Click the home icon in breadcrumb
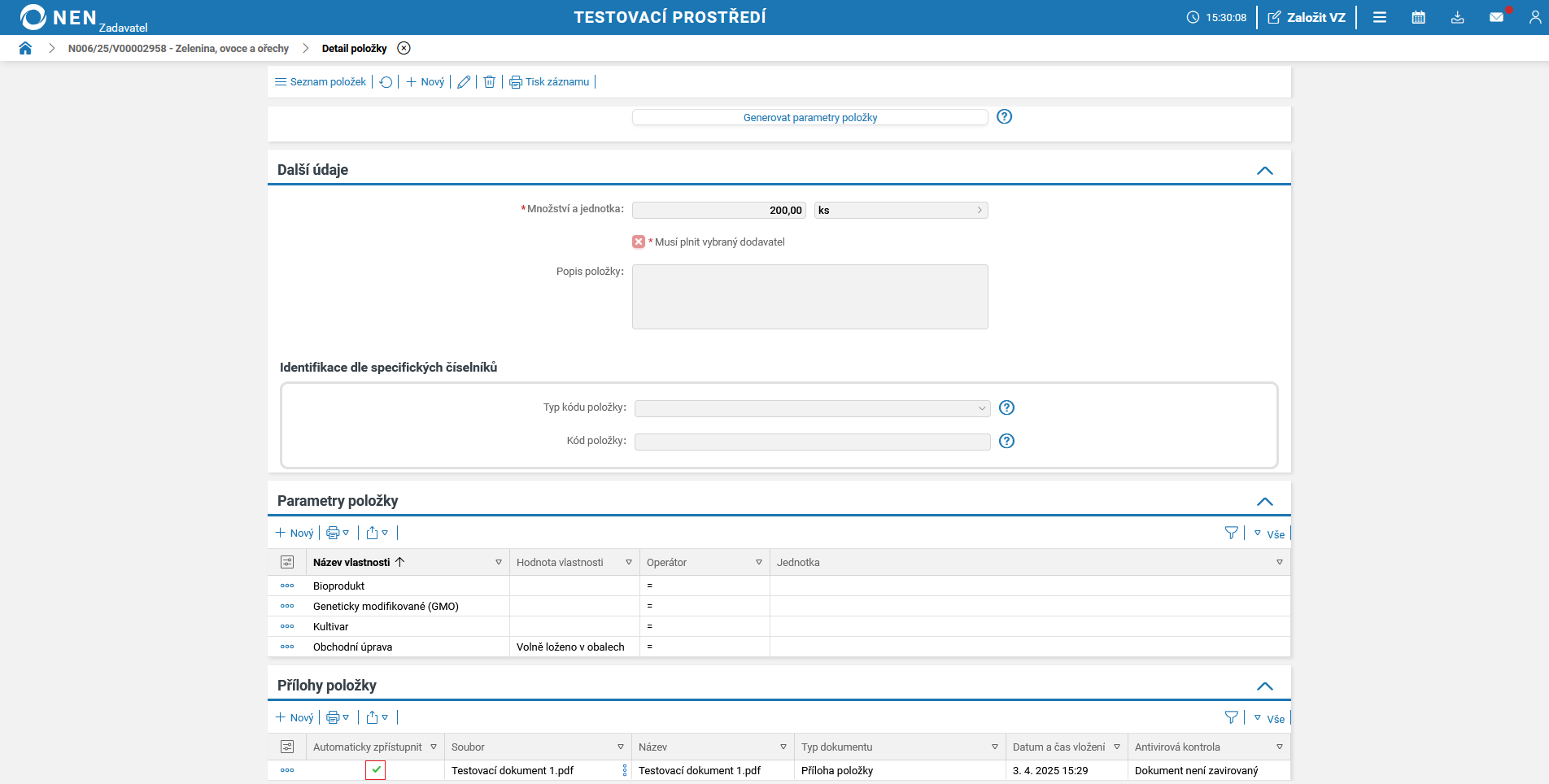The height and width of the screenshot is (784, 1549). tap(25, 48)
